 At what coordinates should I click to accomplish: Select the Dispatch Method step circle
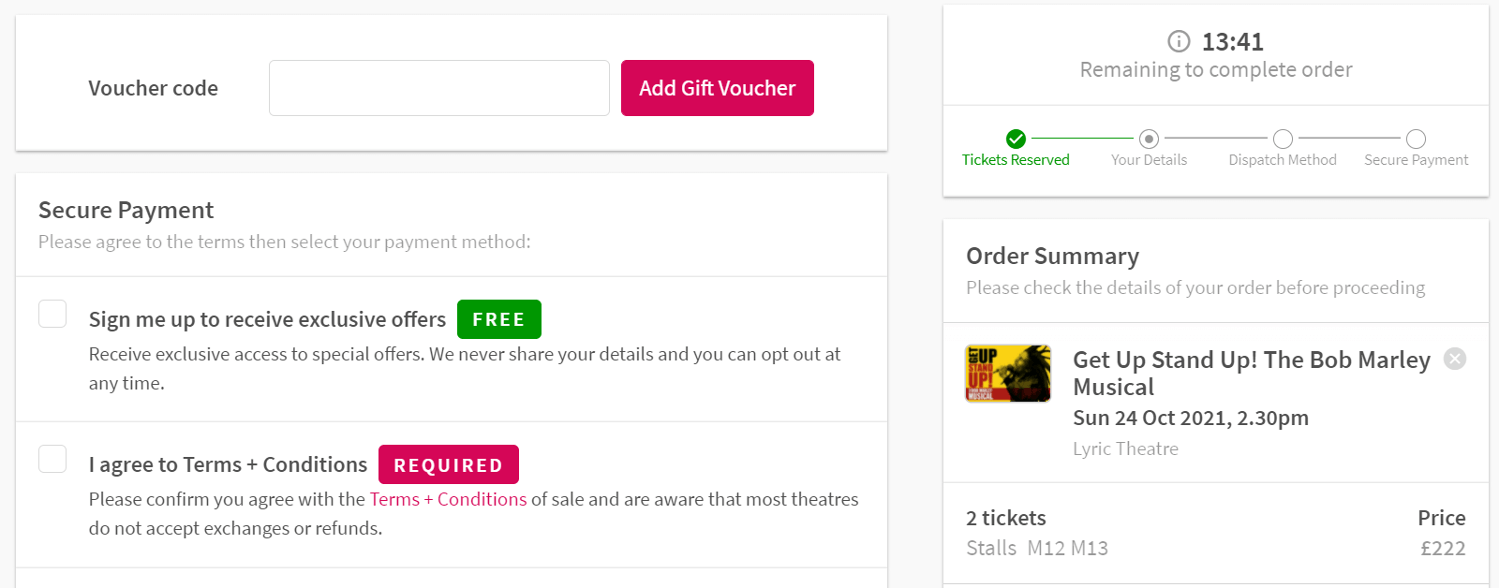click(x=1283, y=139)
